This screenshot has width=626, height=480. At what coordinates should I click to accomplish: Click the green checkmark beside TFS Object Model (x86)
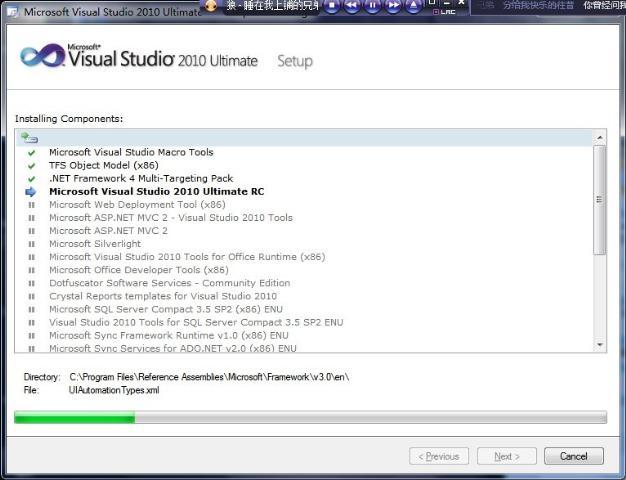click(x=32, y=166)
